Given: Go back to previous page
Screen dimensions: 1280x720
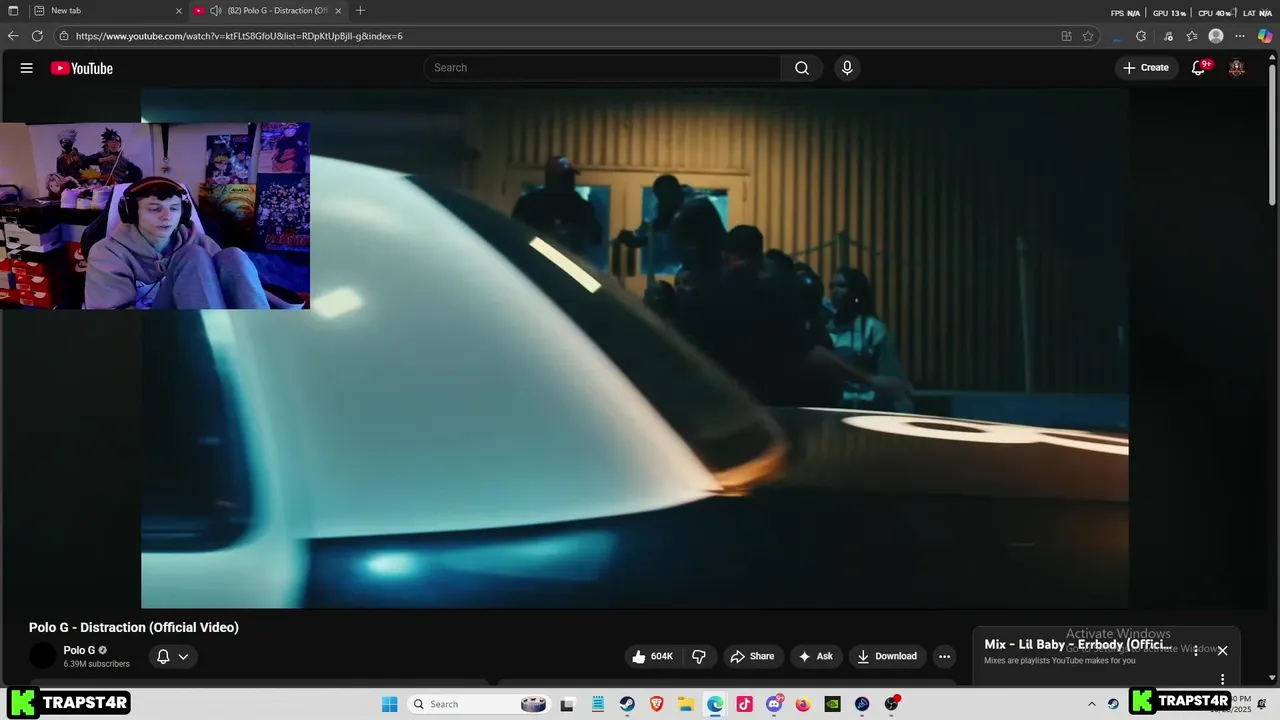Looking at the screenshot, I should [x=13, y=36].
